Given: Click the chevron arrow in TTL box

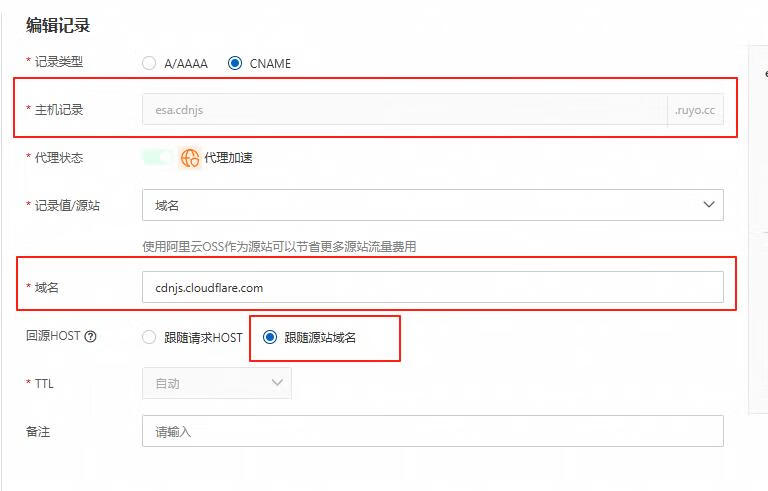Looking at the screenshot, I should click(x=277, y=383).
